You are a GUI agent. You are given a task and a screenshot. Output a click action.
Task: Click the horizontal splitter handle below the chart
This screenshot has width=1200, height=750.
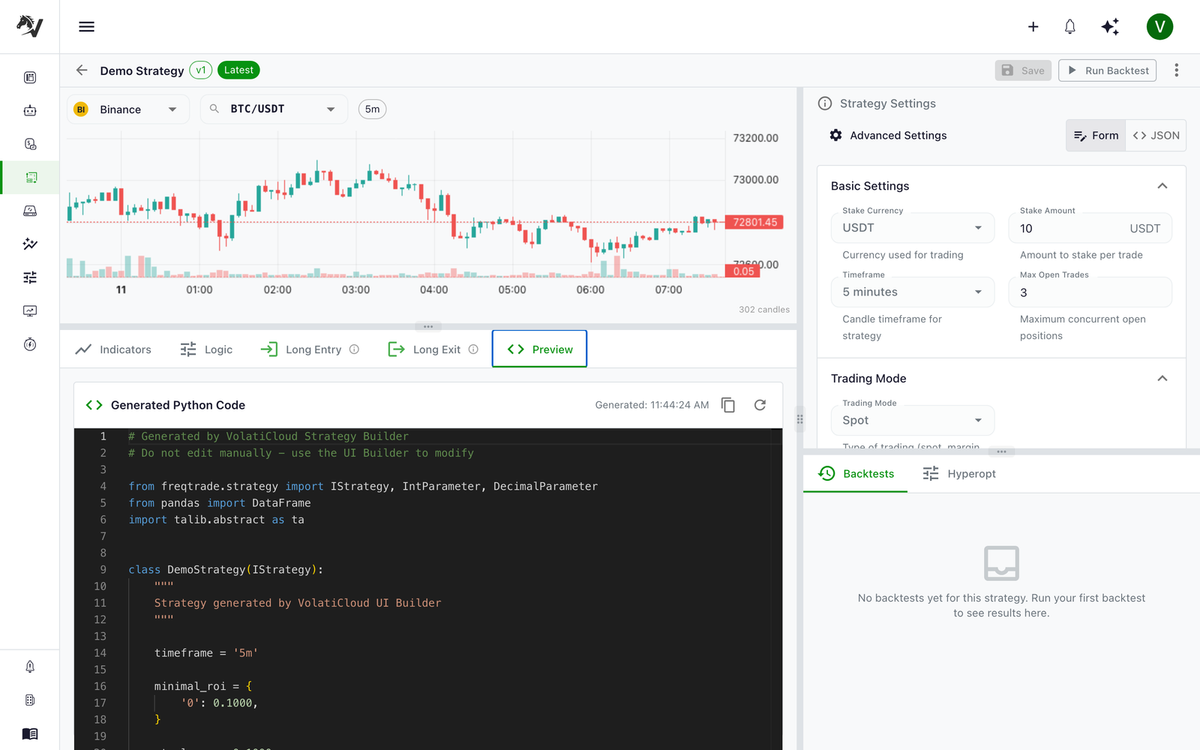tap(428, 326)
